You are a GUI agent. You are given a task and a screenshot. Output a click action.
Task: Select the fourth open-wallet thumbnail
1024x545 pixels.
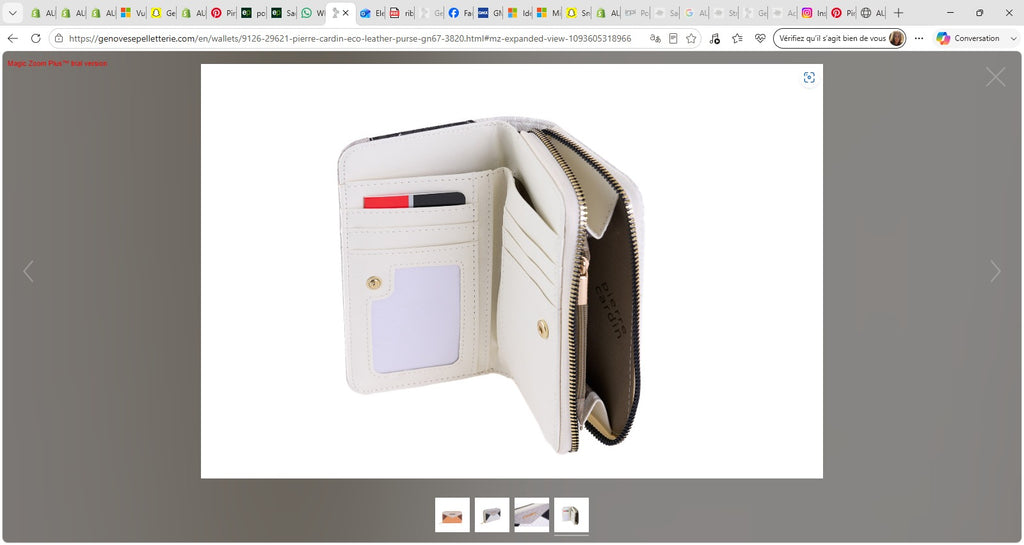[x=571, y=515]
